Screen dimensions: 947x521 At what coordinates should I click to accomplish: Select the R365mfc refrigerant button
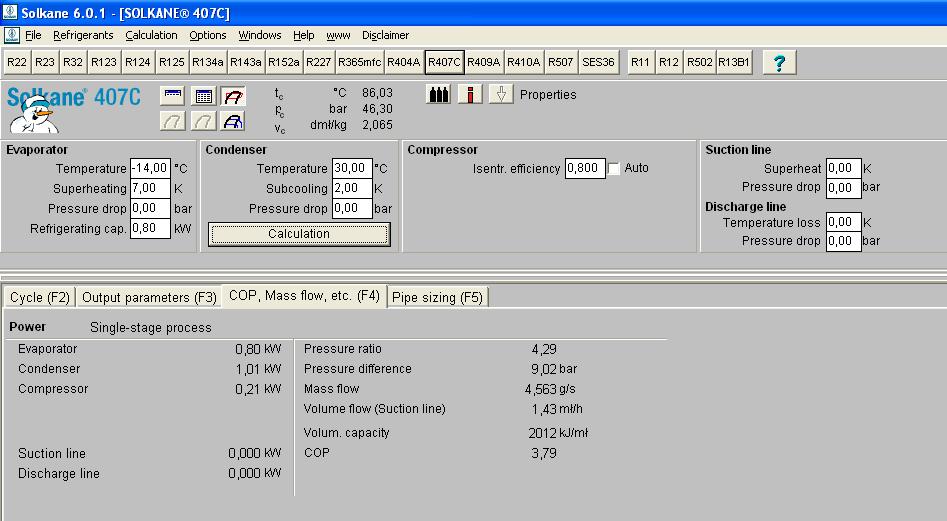[359, 62]
